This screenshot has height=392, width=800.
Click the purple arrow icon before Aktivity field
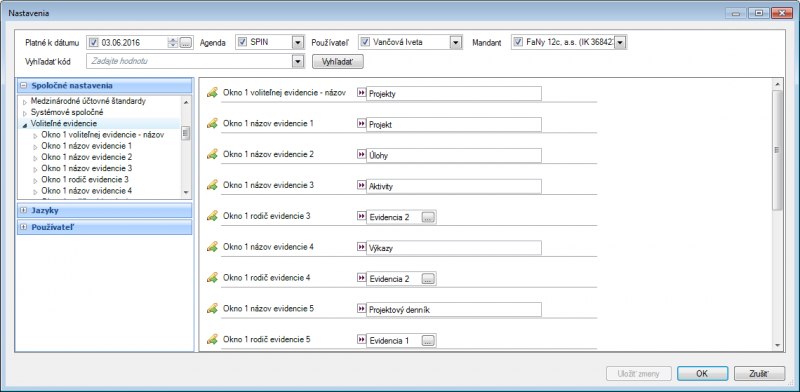(361, 186)
